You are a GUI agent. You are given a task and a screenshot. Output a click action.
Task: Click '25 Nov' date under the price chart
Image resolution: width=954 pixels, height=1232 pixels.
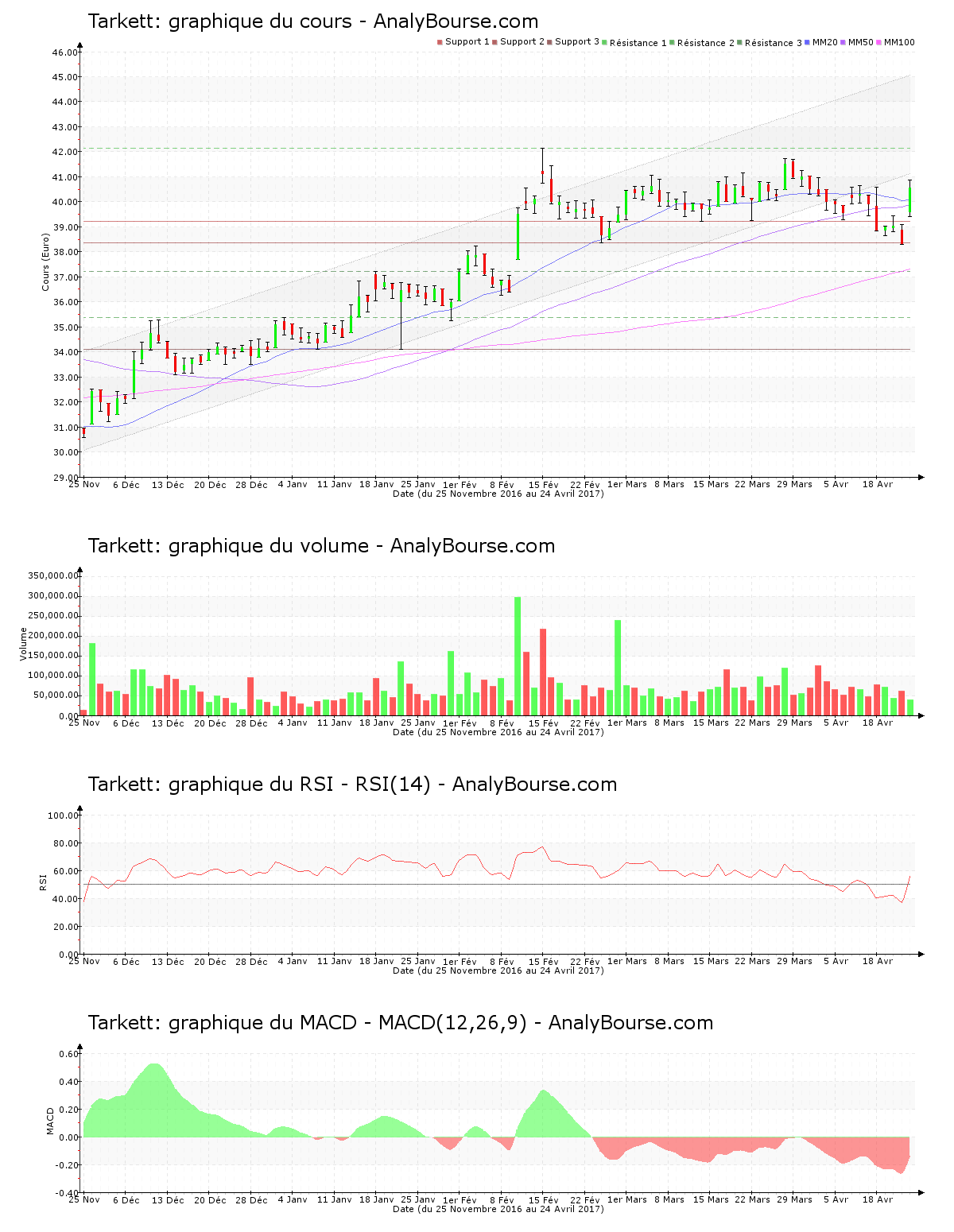click(x=84, y=484)
